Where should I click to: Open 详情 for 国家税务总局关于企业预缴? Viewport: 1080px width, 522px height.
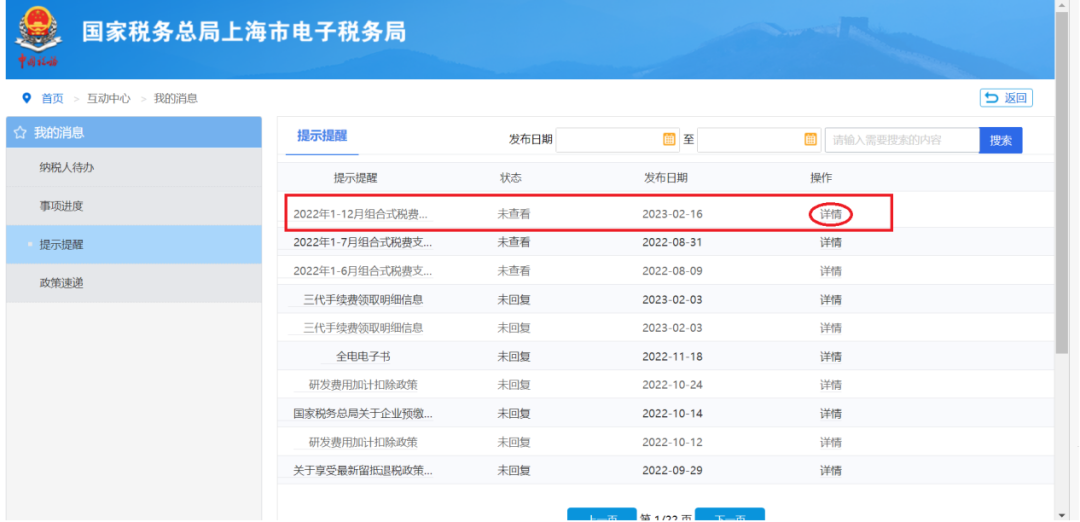(x=831, y=414)
